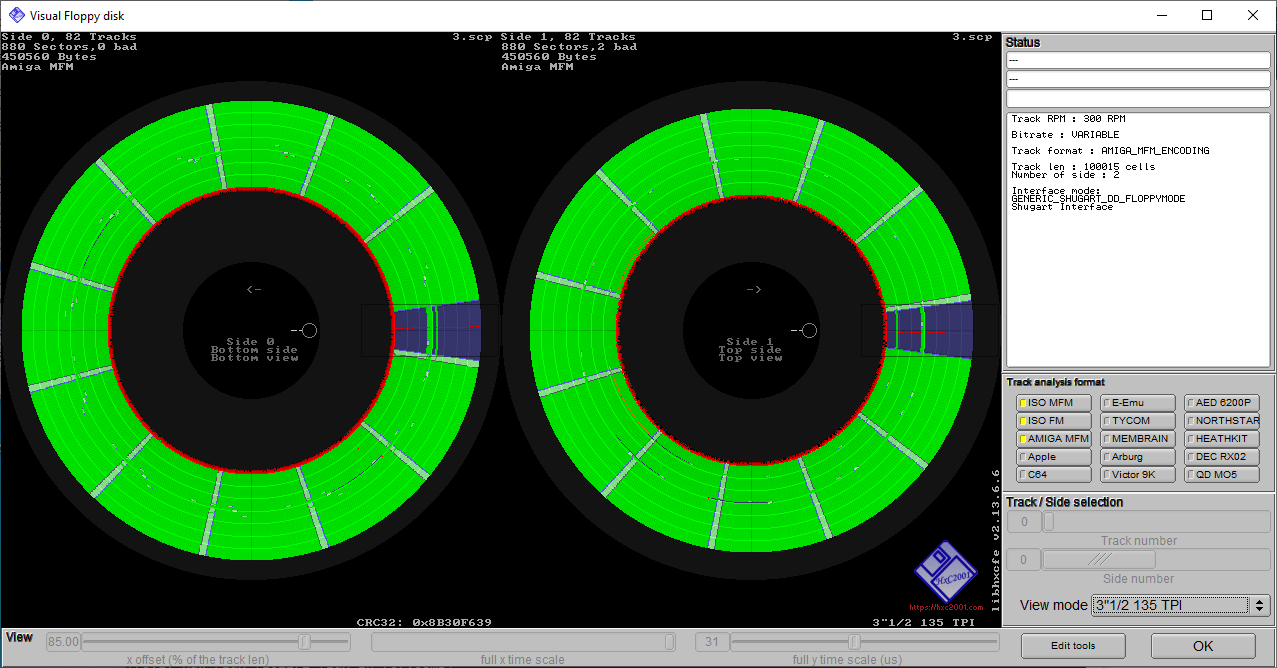The height and width of the screenshot is (668, 1277).
Task: Enable the HEATHKIT track format
Action: [1221, 439]
